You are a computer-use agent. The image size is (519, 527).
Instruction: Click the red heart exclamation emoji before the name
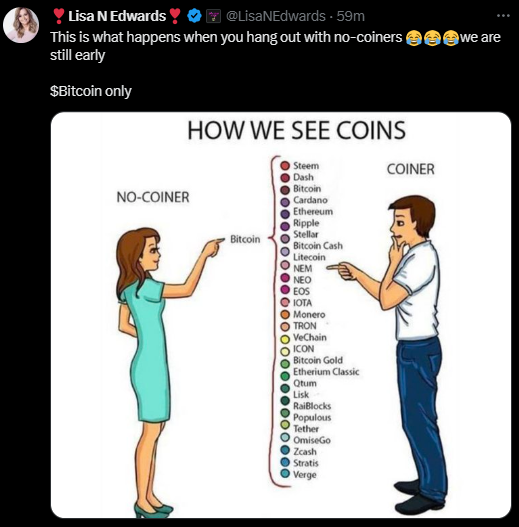[x=59, y=16]
